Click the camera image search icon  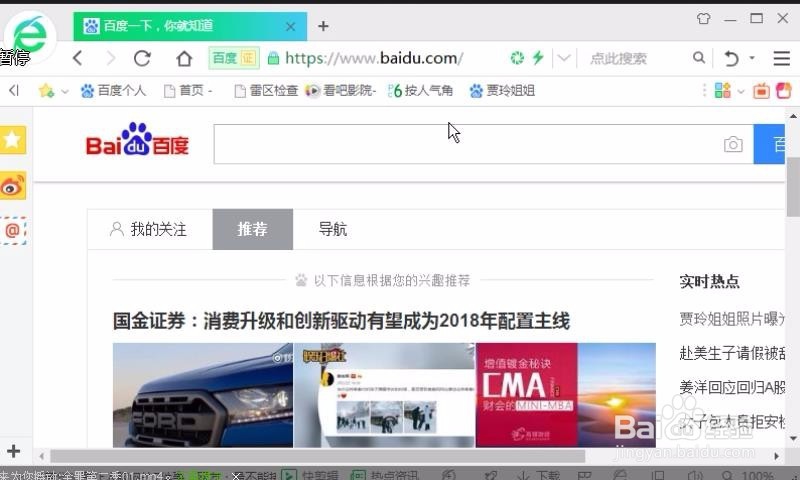pos(733,144)
